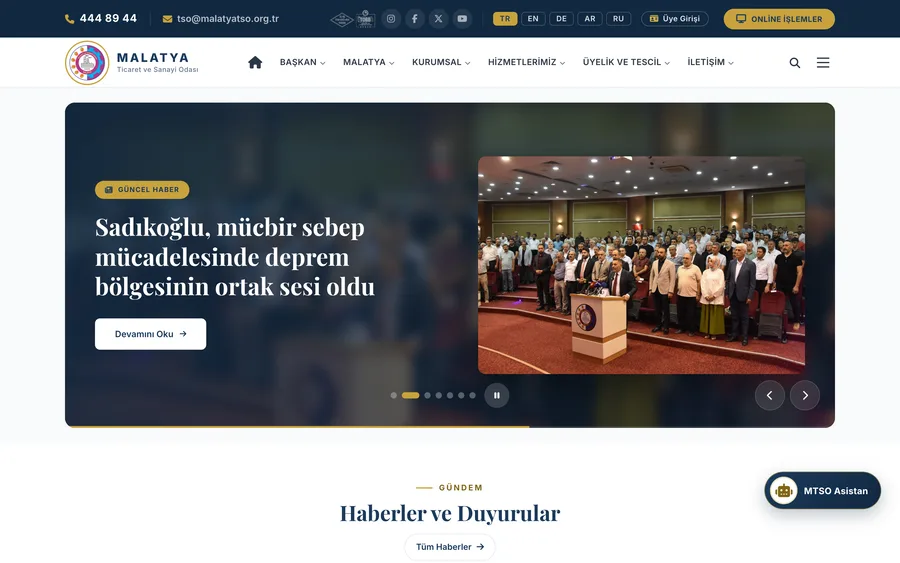The height and width of the screenshot is (563, 900).
Task: Open the Instagram social icon
Action: pyautogui.click(x=391, y=19)
